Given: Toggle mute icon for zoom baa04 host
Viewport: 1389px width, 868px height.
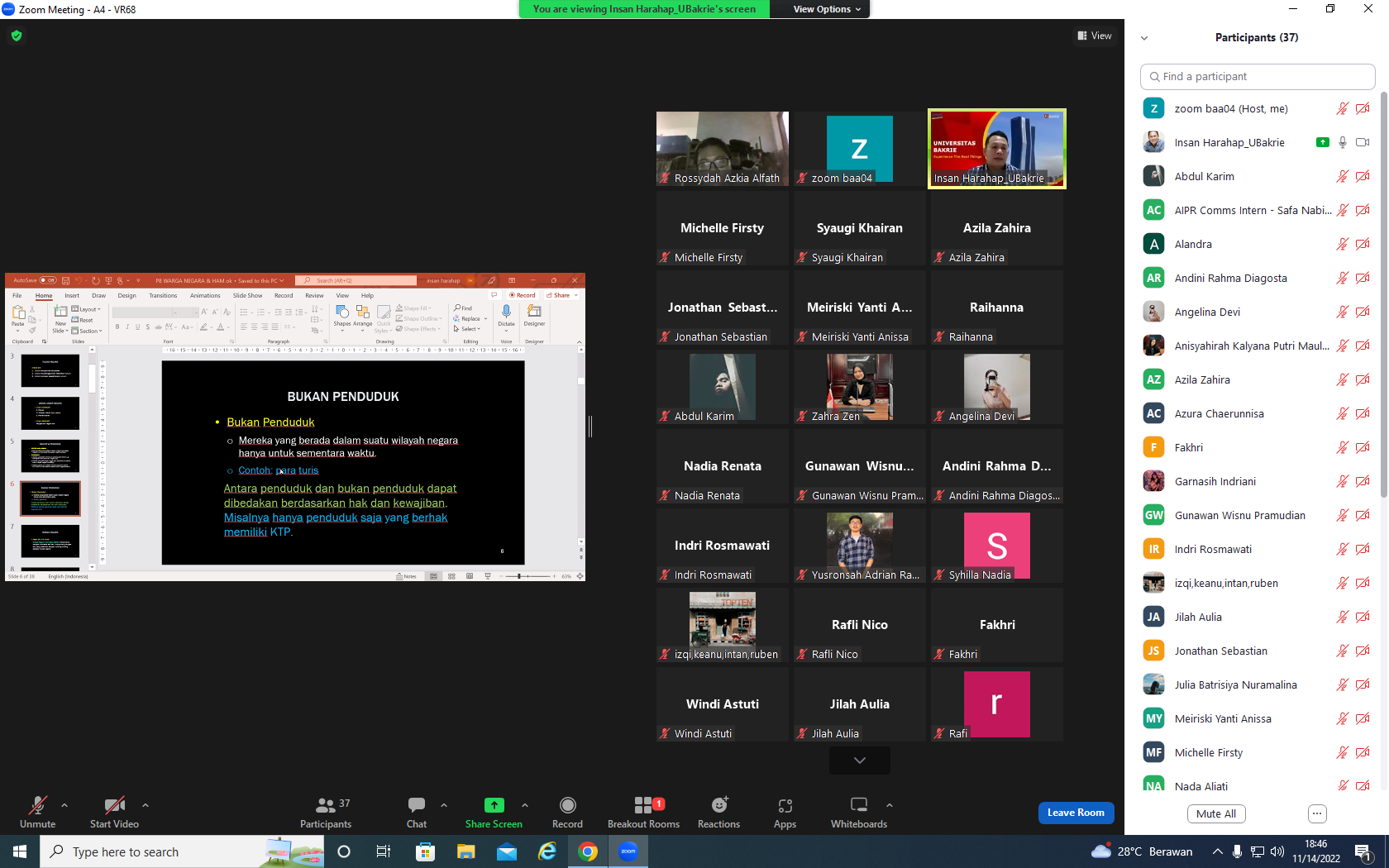Looking at the screenshot, I should (1343, 108).
